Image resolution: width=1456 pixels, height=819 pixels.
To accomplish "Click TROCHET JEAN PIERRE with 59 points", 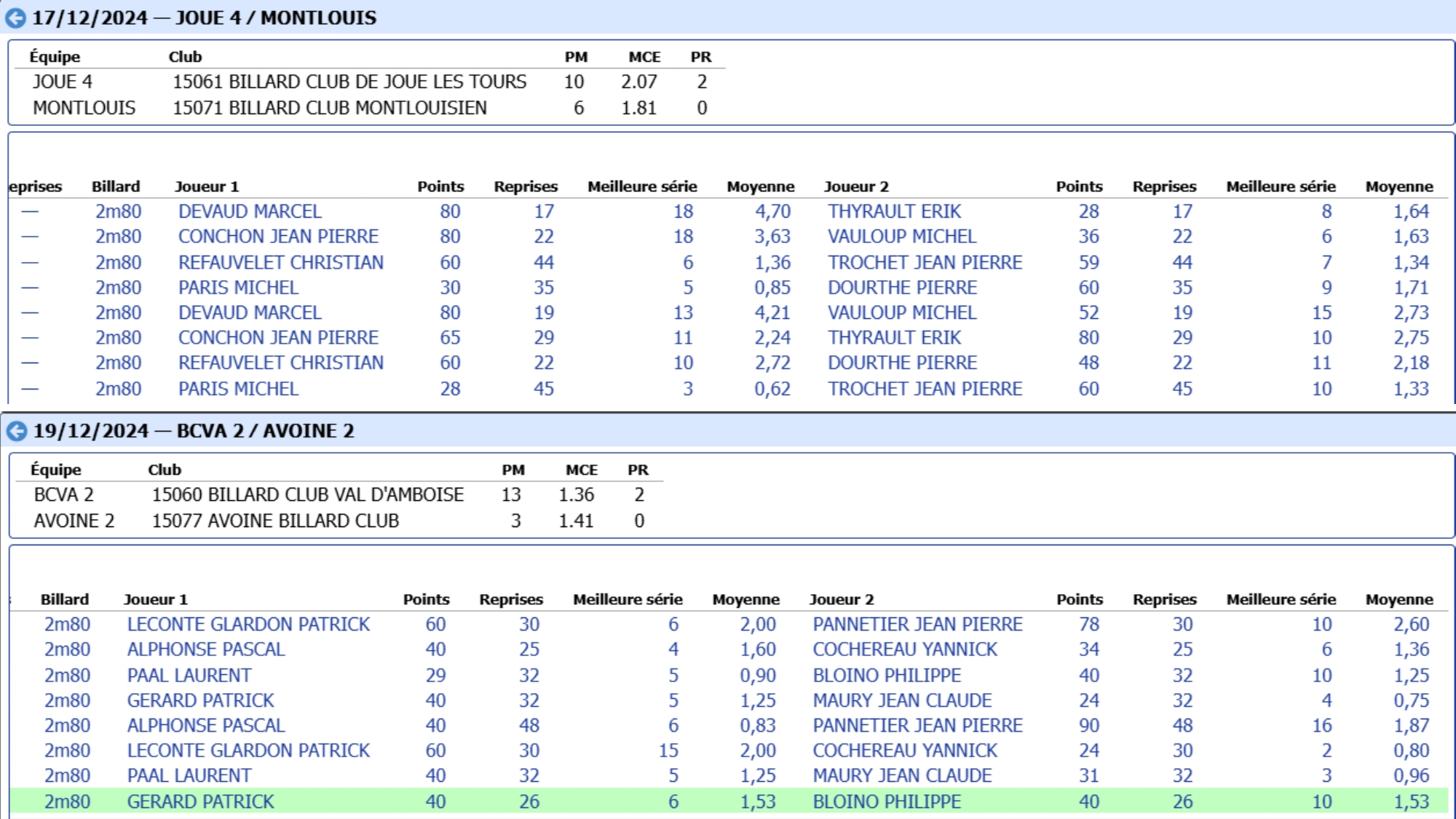I will click(x=925, y=263).
